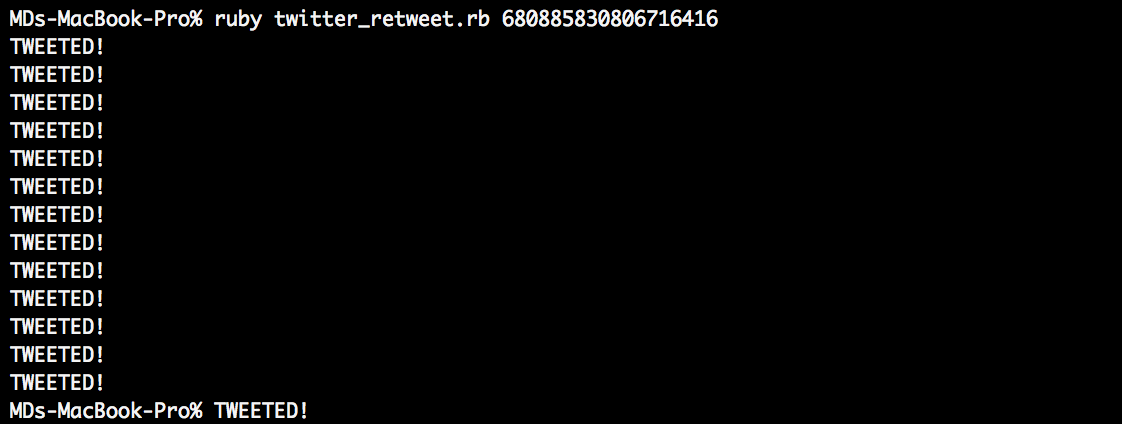Click the twitter_retweet.rb script filename
The width and height of the screenshot is (1122, 424).
(382, 19)
